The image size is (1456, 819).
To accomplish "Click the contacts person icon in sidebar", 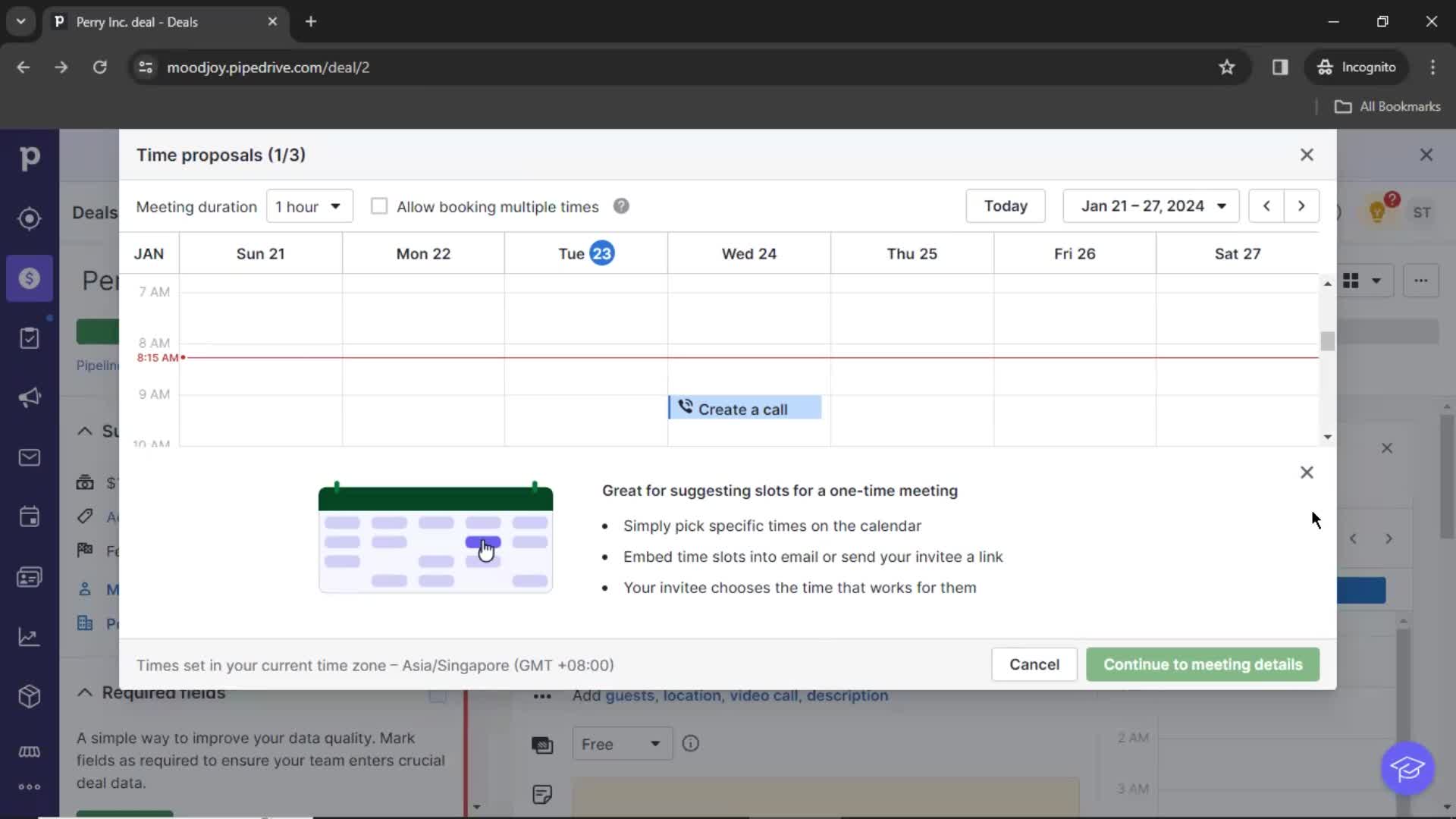I will click(x=29, y=576).
